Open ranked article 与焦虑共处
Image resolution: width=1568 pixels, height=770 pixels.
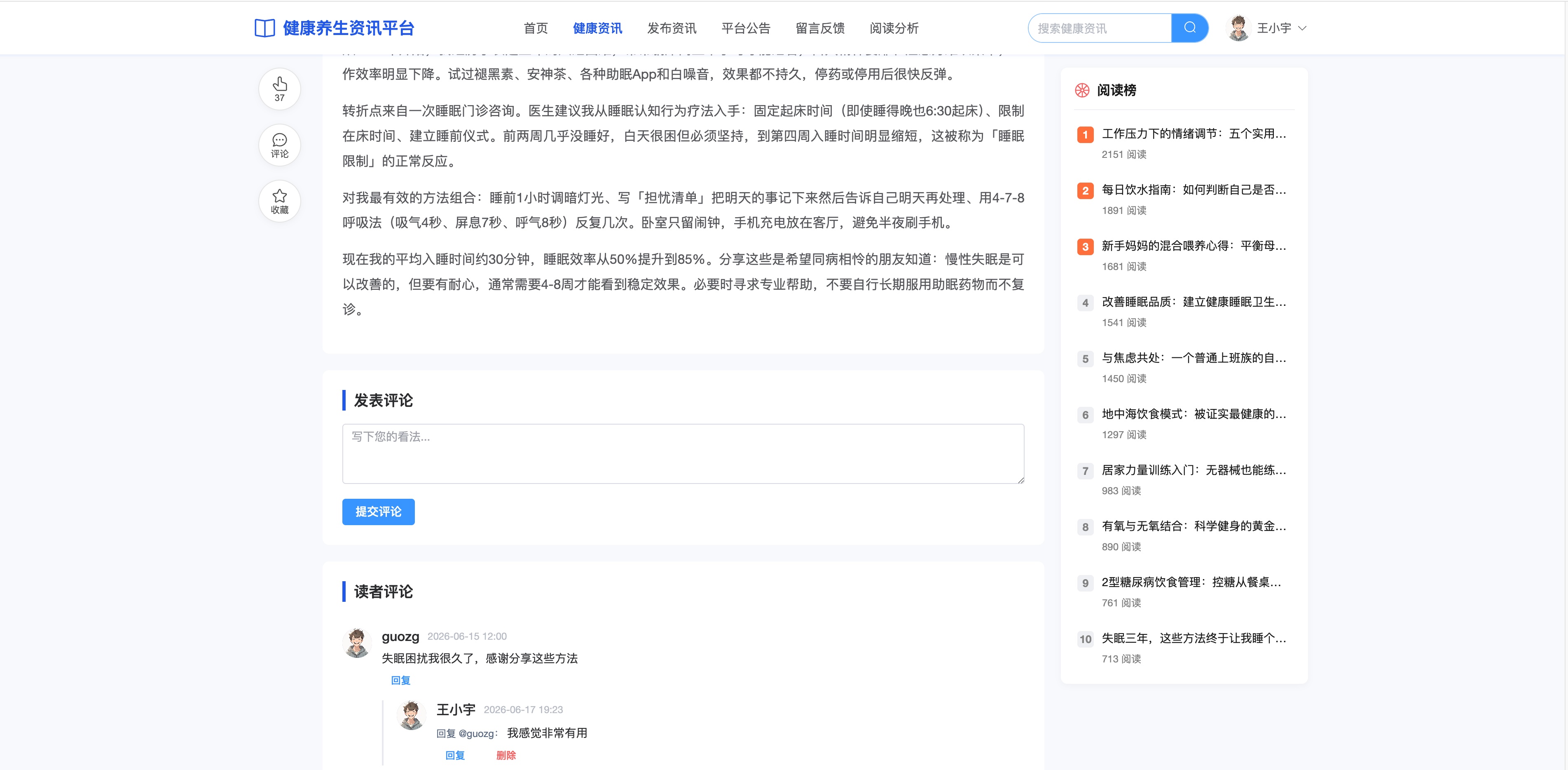(x=1194, y=358)
